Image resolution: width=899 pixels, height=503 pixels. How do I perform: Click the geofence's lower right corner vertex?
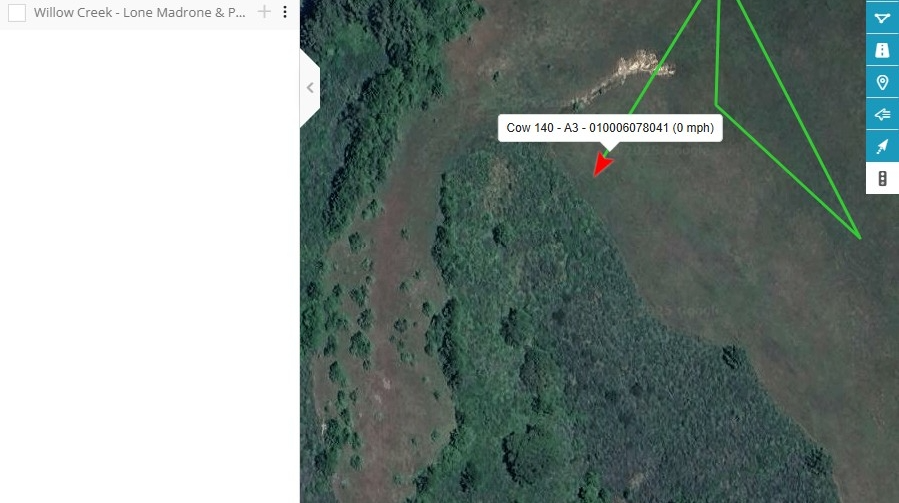859,236
